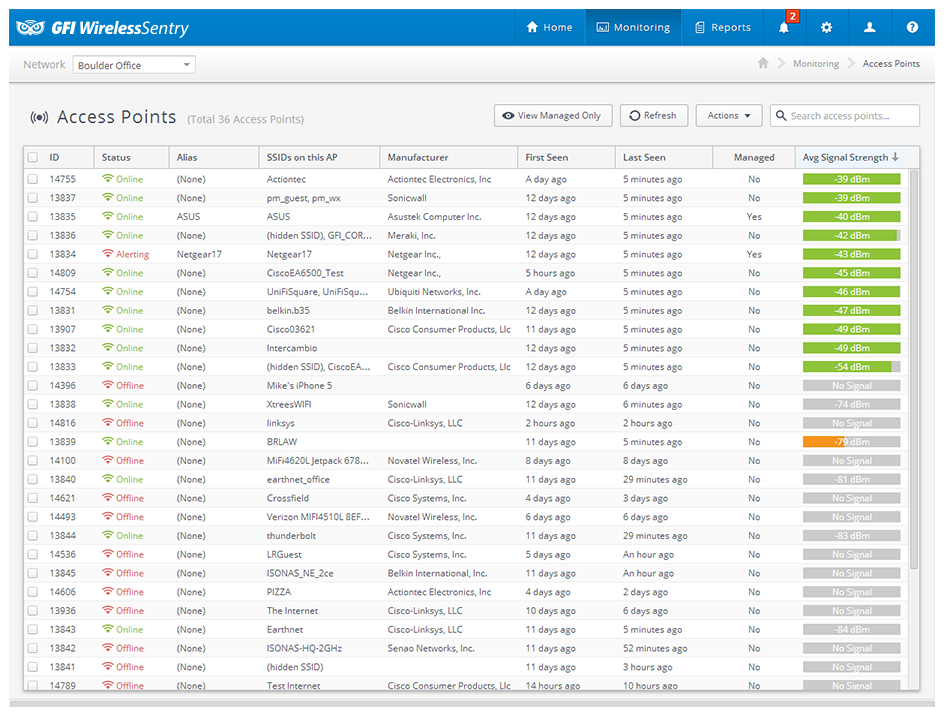
Task: Tick the checkbox for Netgear17 row 13834
Action: click(x=33, y=254)
